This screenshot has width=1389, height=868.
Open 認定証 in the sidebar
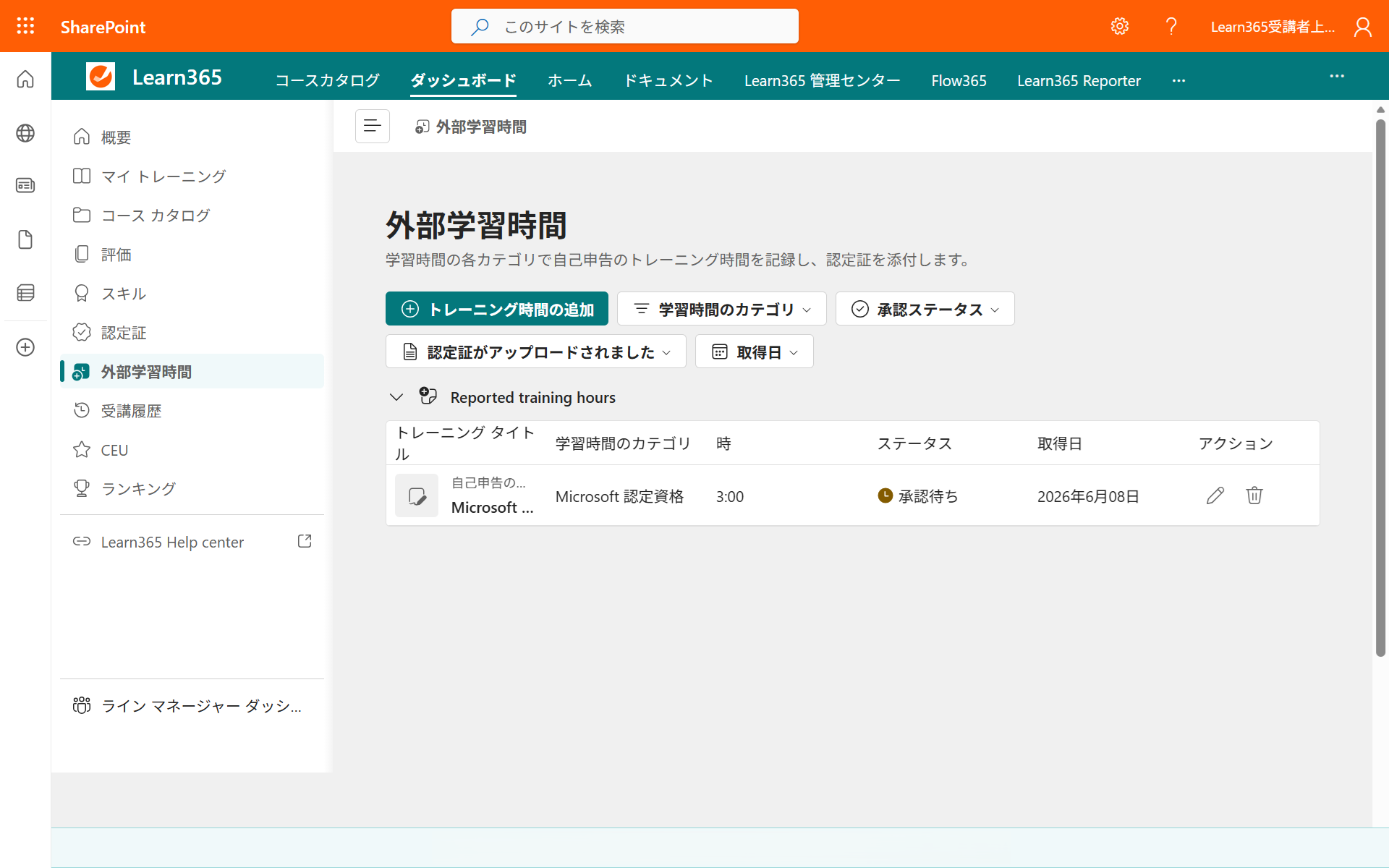tap(192, 332)
